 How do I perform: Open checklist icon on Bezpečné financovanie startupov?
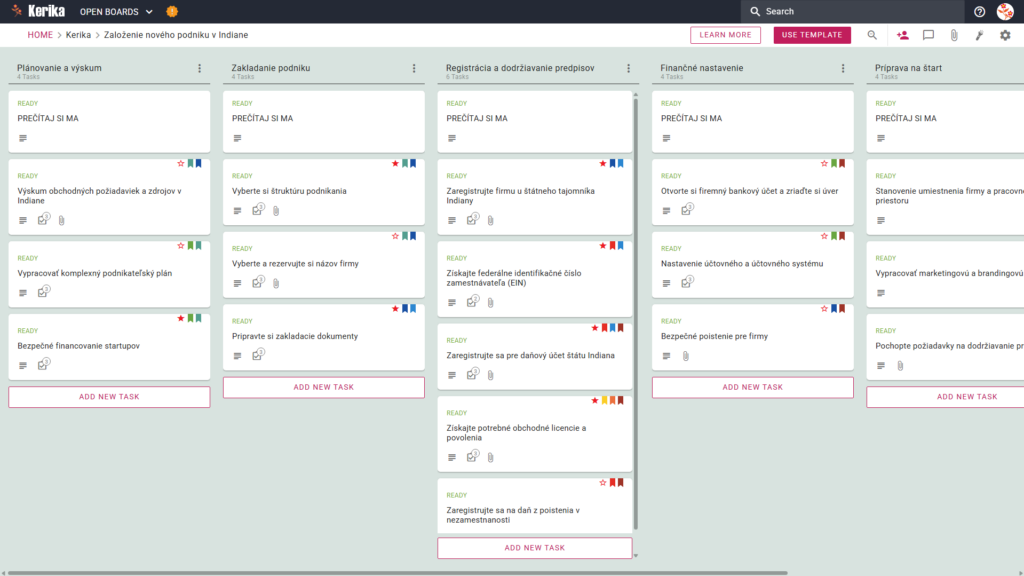(43, 364)
